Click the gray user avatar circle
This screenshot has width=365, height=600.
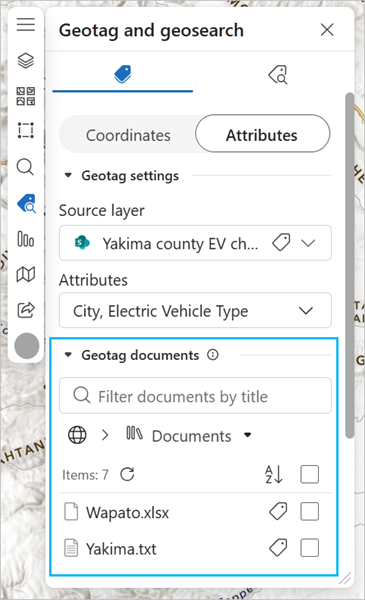click(26, 346)
